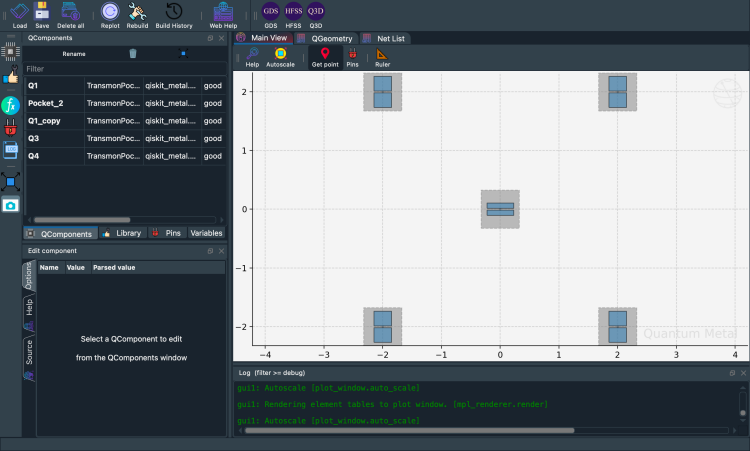Click the log panel sidebar icon

[x=11, y=150]
